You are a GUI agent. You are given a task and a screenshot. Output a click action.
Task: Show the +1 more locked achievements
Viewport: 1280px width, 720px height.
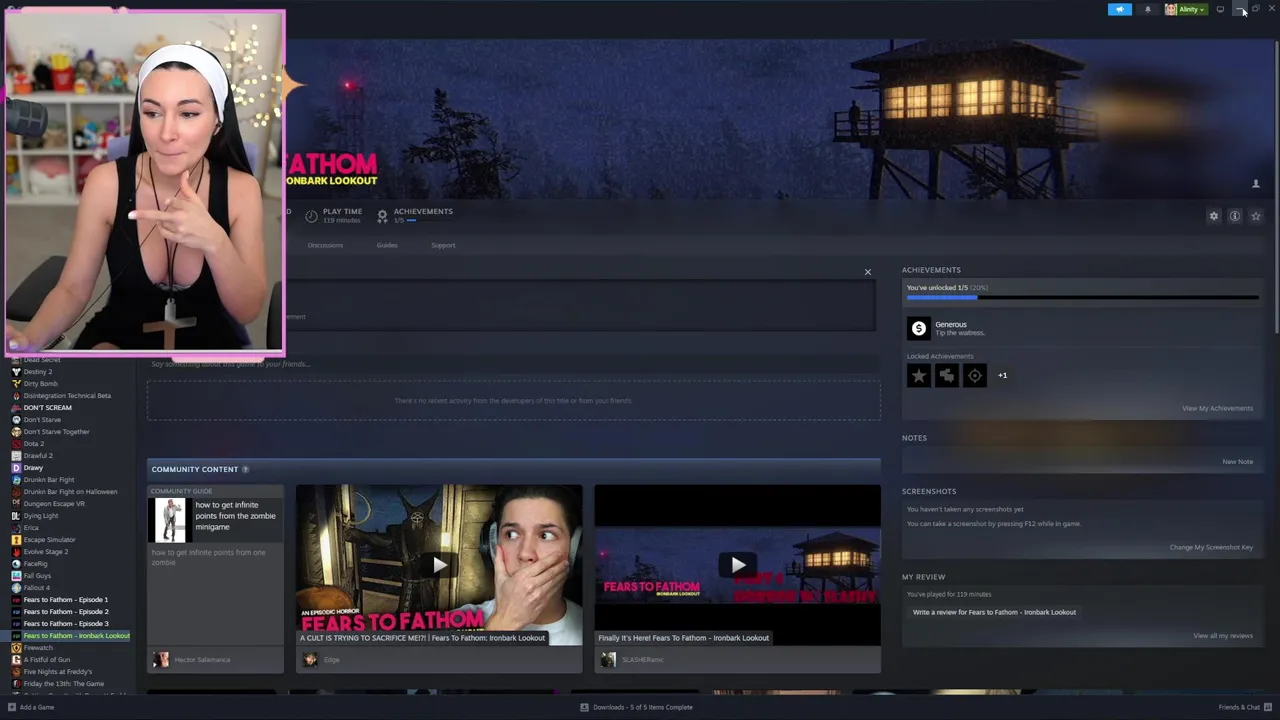click(1002, 376)
